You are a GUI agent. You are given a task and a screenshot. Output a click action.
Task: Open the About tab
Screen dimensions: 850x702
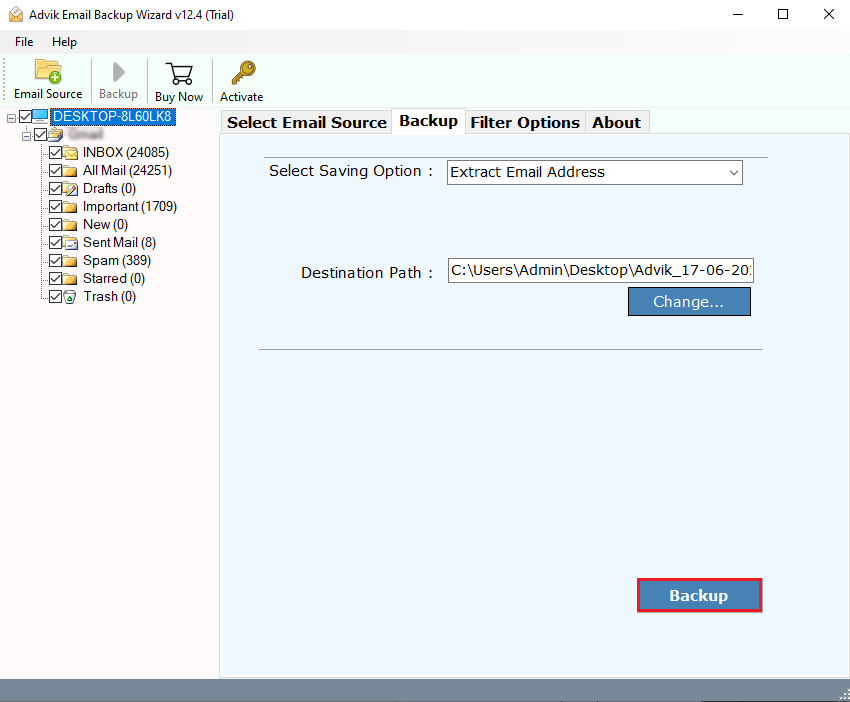616,123
